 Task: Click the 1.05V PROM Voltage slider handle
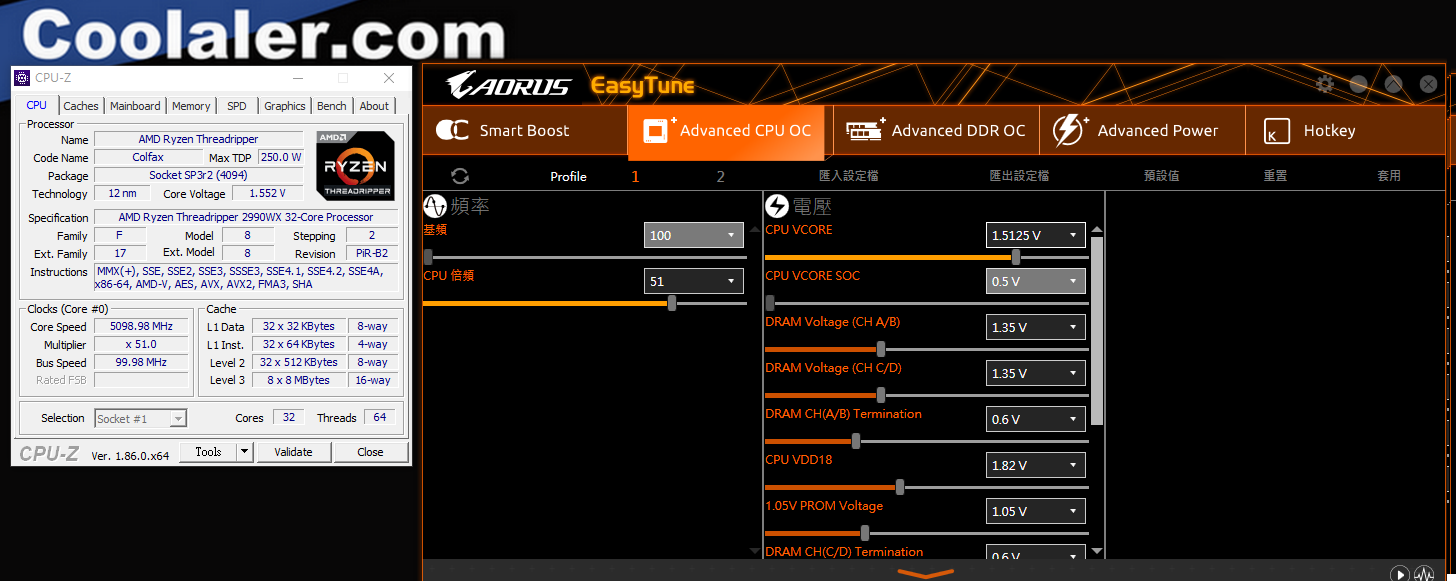[865, 533]
